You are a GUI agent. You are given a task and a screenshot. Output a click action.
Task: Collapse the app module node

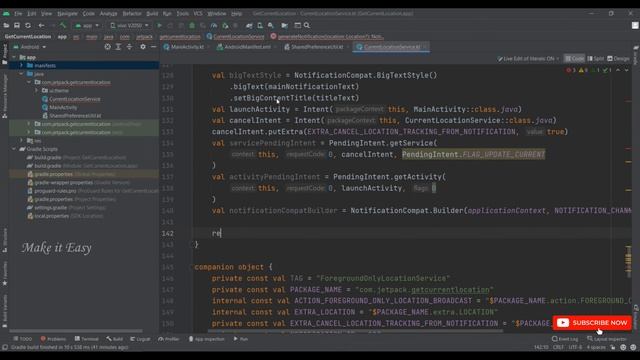(x=15, y=57)
